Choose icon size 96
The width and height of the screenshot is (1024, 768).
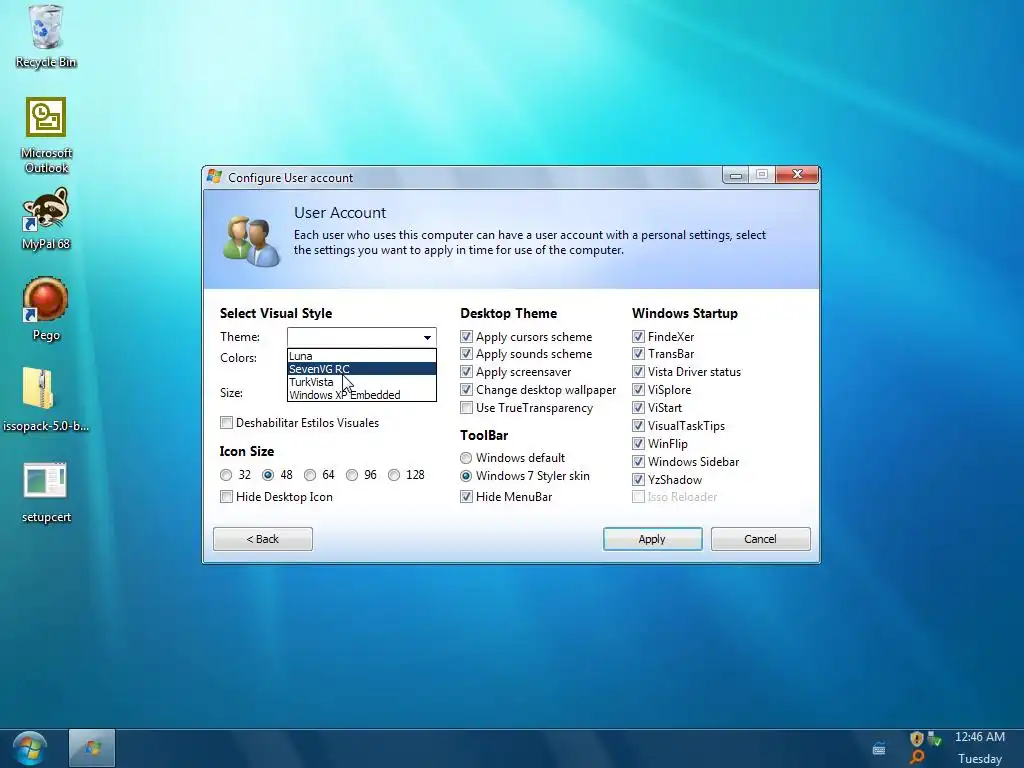tap(352, 475)
